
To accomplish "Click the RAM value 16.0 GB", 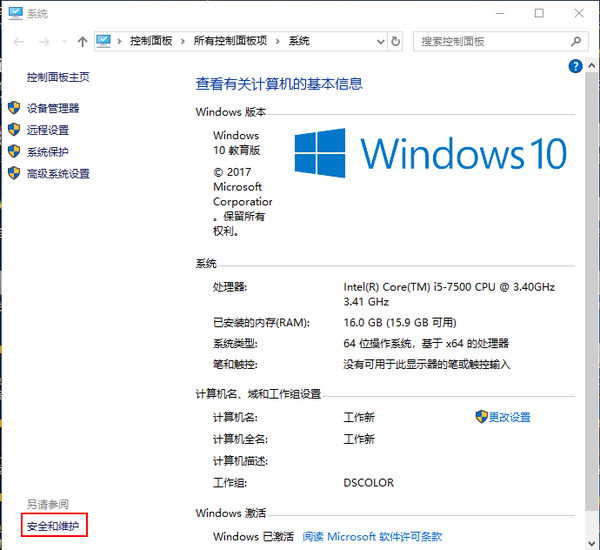I will tap(400, 323).
